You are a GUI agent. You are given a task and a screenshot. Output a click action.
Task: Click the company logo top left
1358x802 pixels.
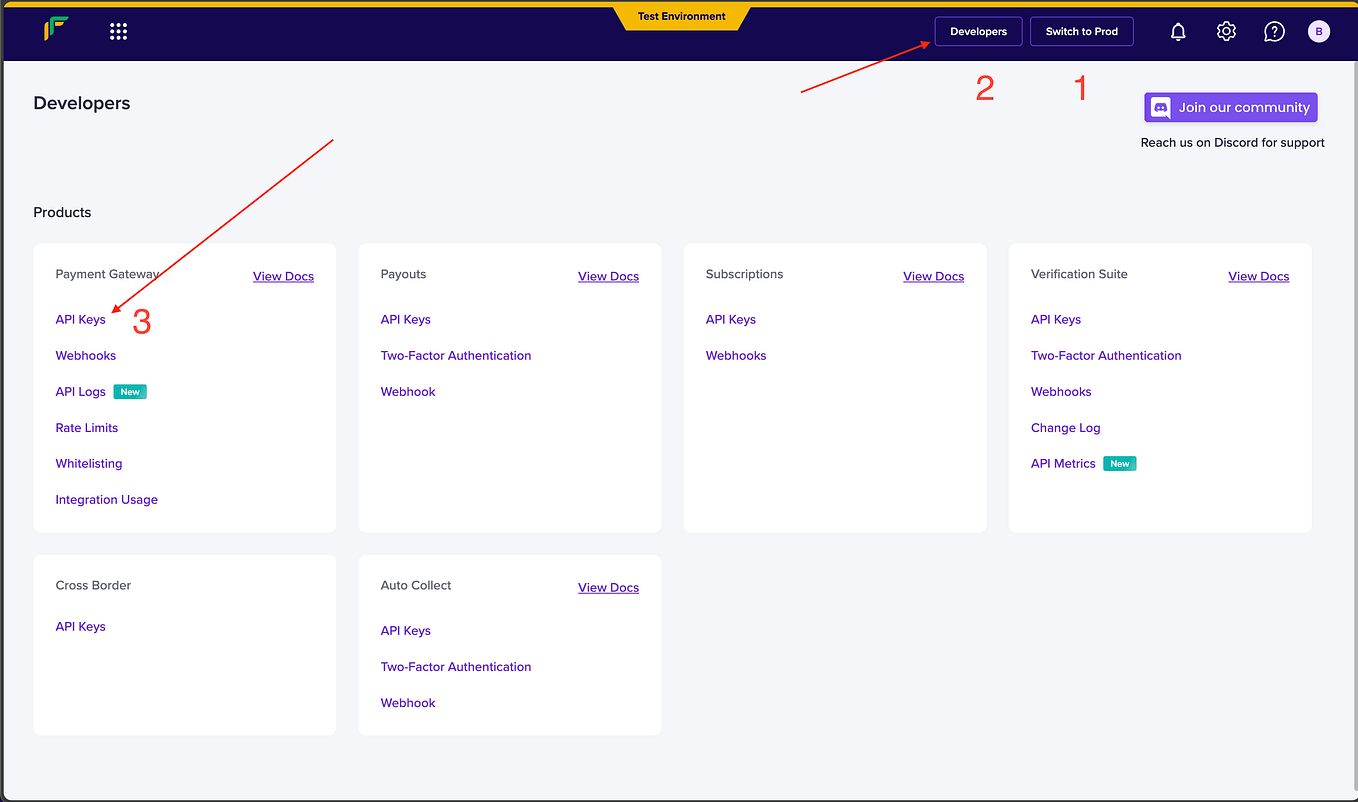coord(55,30)
